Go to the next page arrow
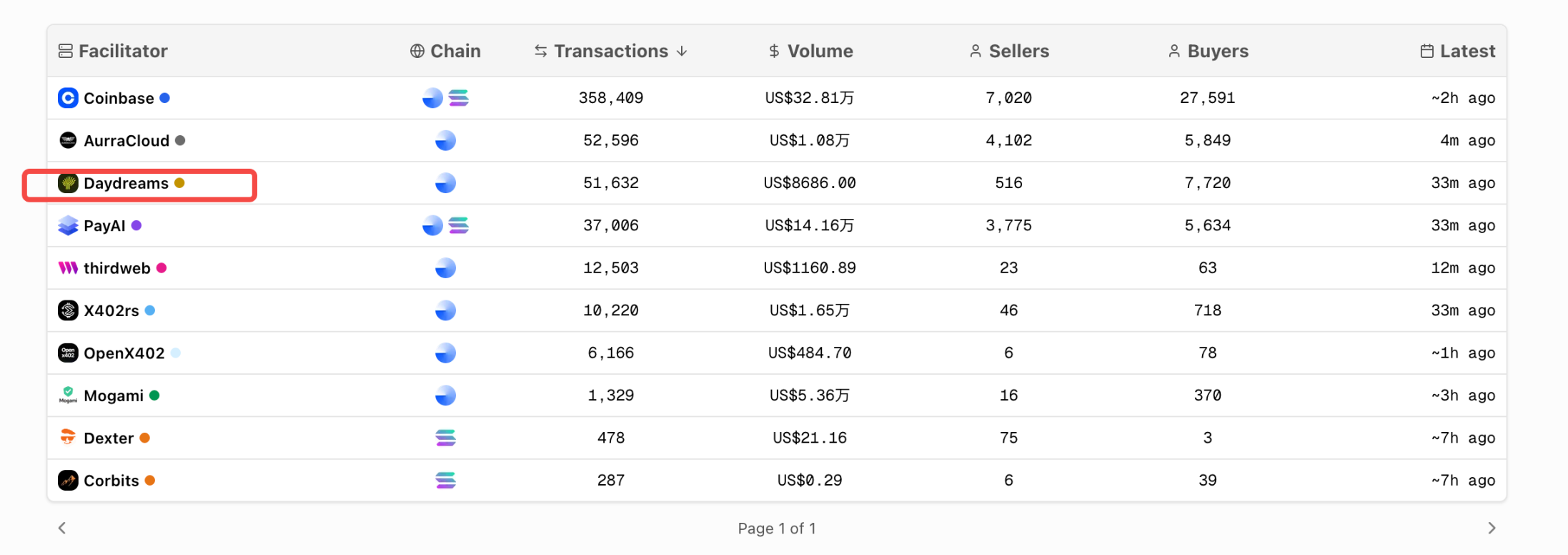Viewport: 1568px width, 555px height. pos(1492,528)
